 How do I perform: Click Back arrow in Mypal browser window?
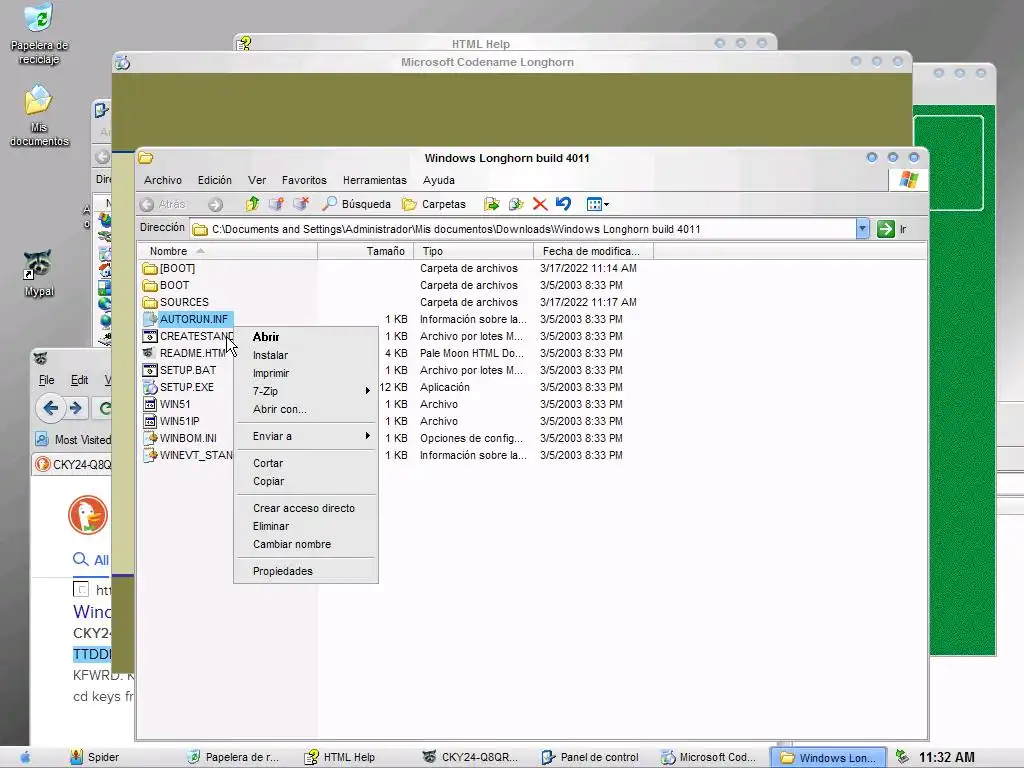pos(50,408)
